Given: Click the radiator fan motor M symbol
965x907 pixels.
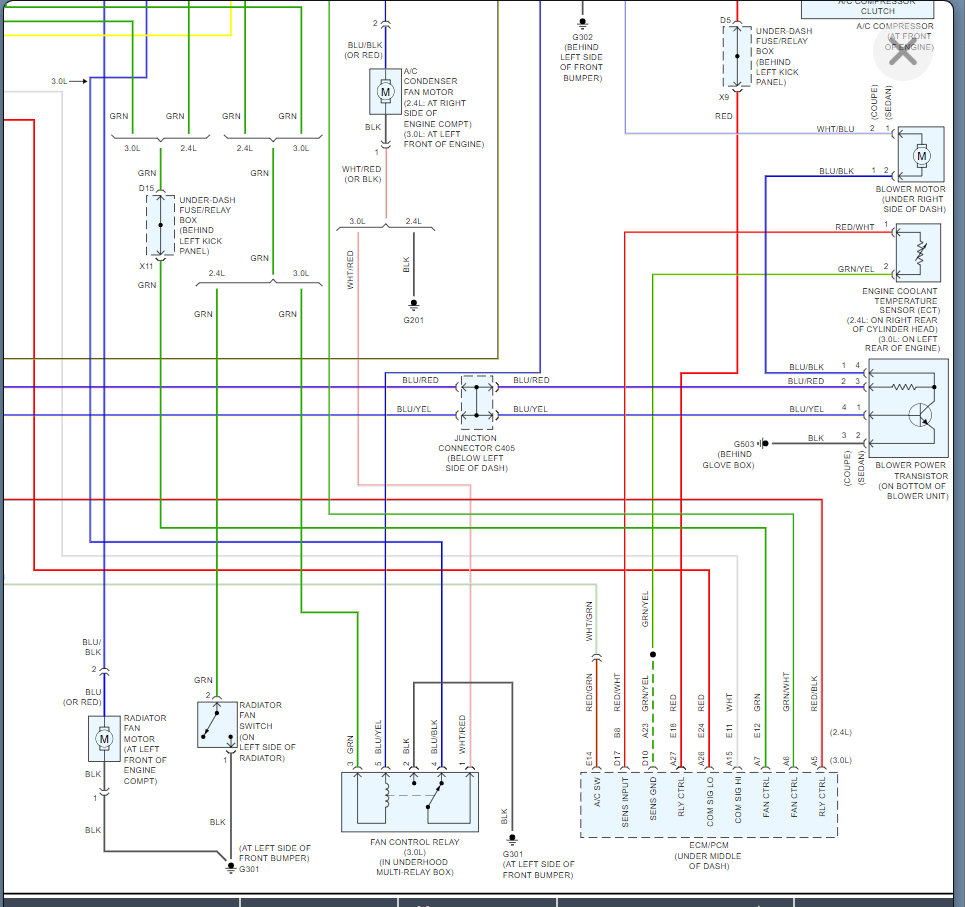Looking at the screenshot, I should pyautogui.click(x=104, y=738).
